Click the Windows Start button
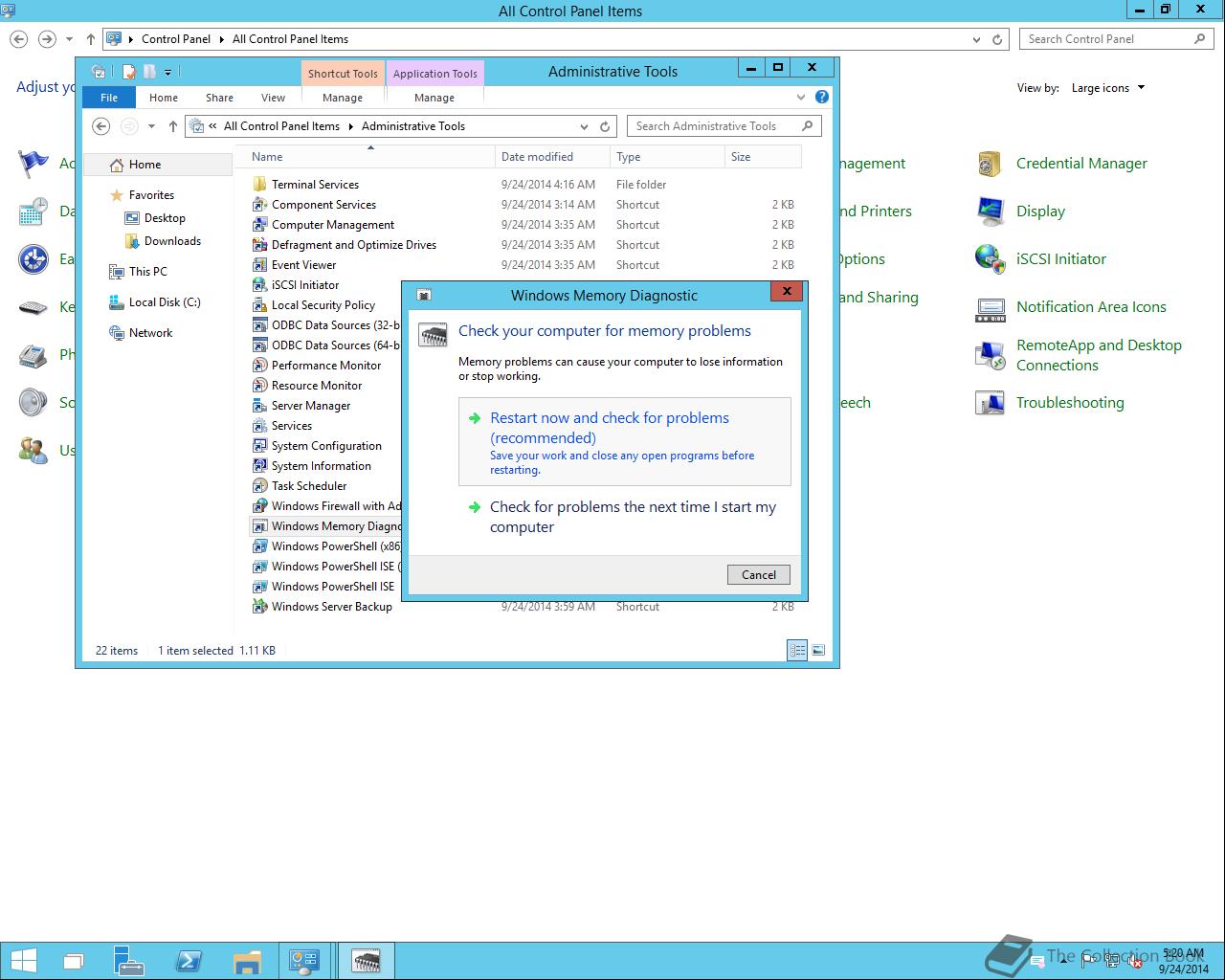1225x980 pixels. 23,961
